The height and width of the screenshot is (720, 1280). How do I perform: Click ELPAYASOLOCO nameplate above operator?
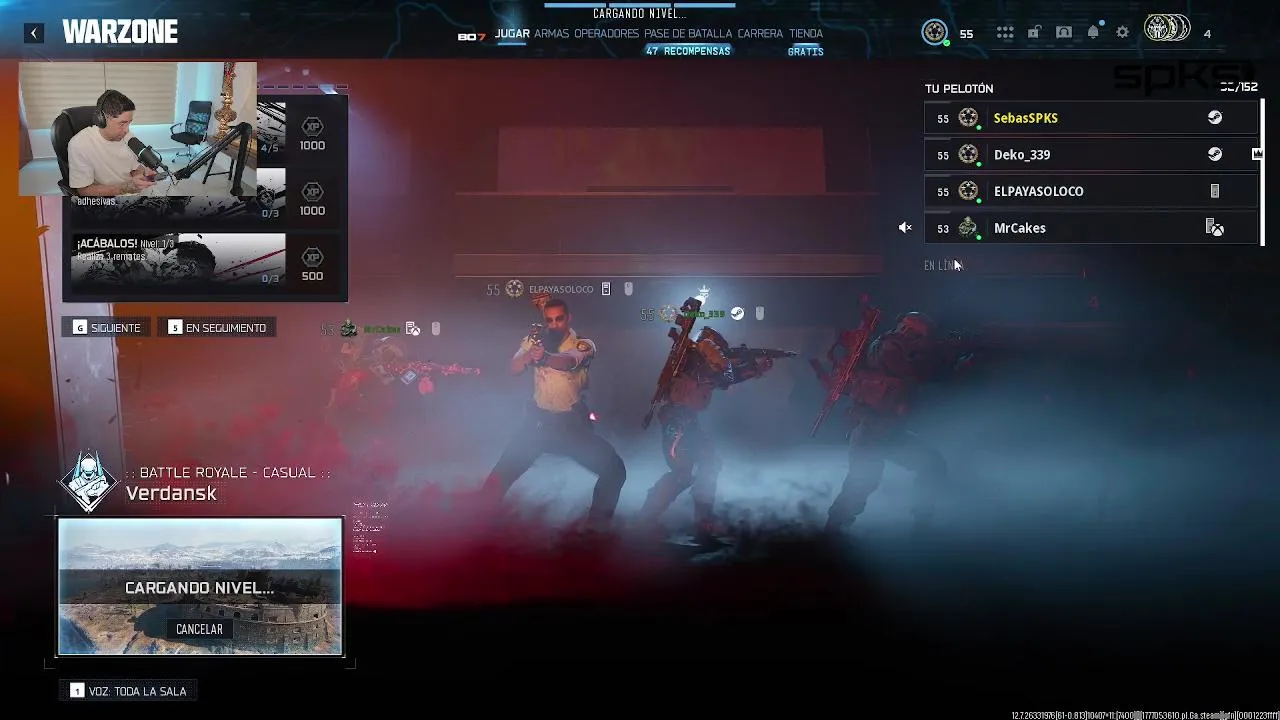pyautogui.click(x=560, y=289)
